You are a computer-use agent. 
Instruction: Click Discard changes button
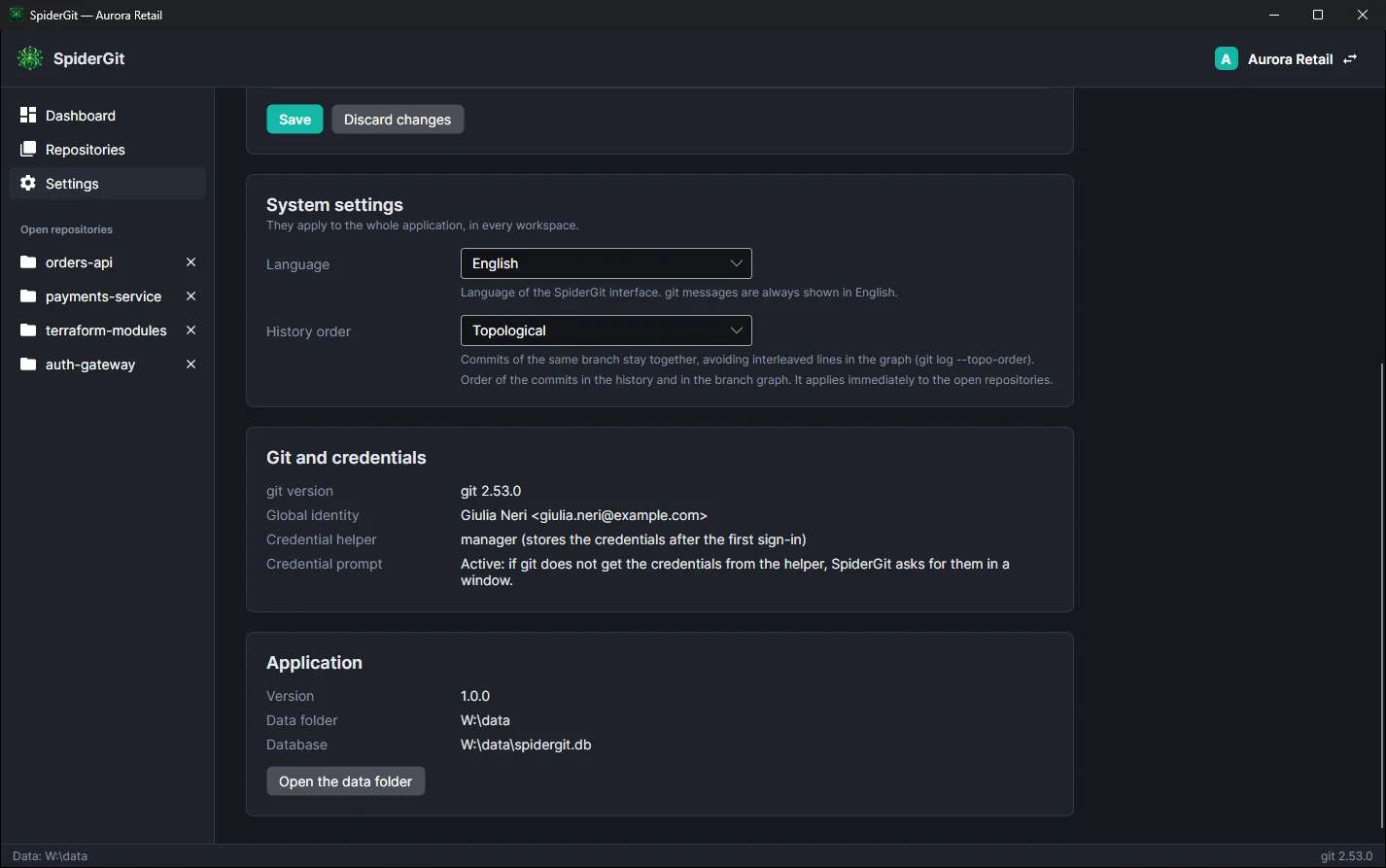point(398,120)
